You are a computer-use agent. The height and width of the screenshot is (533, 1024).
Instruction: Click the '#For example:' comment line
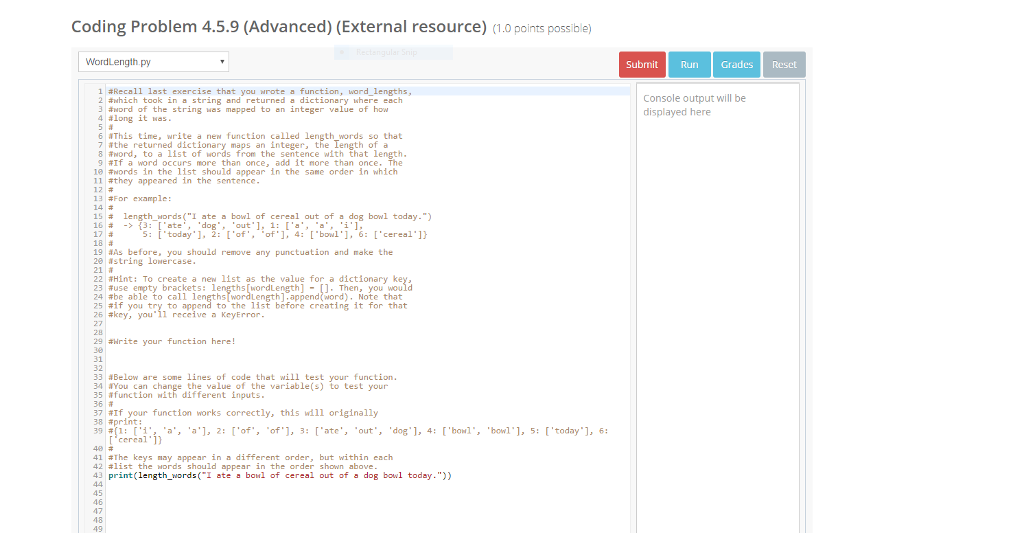[140, 199]
